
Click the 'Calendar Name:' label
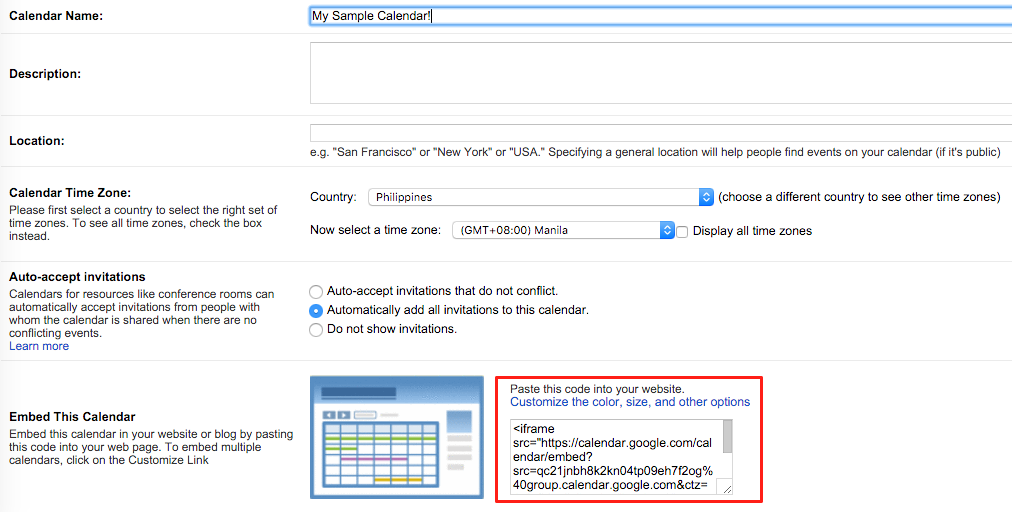tap(56, 16)
